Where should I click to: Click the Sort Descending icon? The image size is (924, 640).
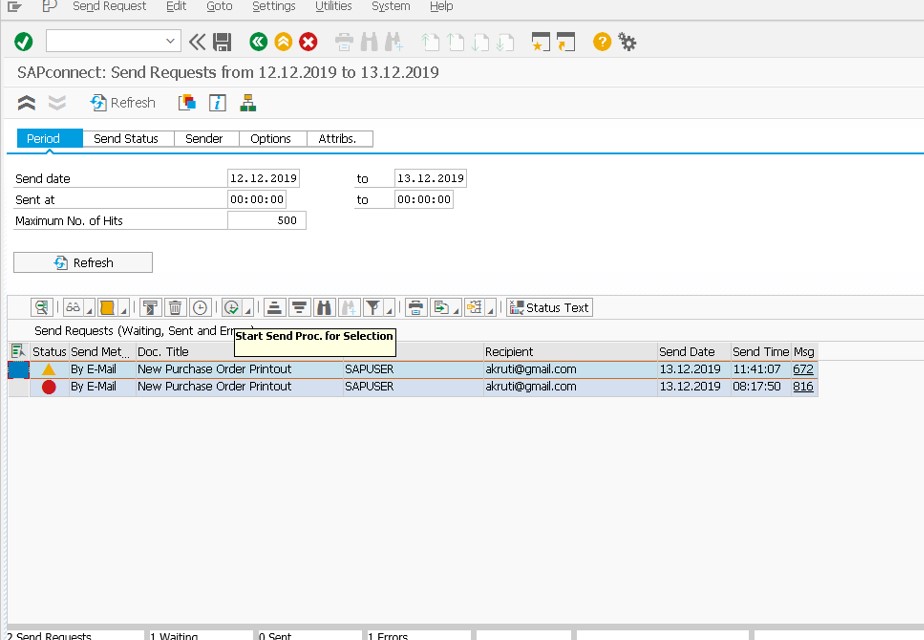299,308
